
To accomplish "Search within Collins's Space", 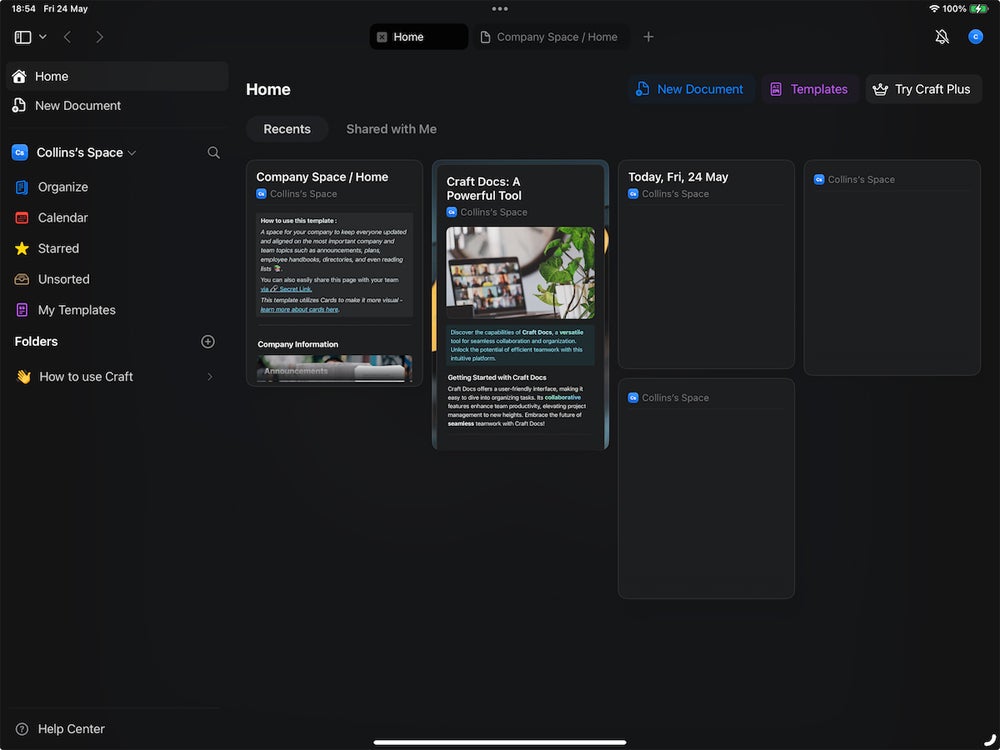I will (x=213, y=152).
